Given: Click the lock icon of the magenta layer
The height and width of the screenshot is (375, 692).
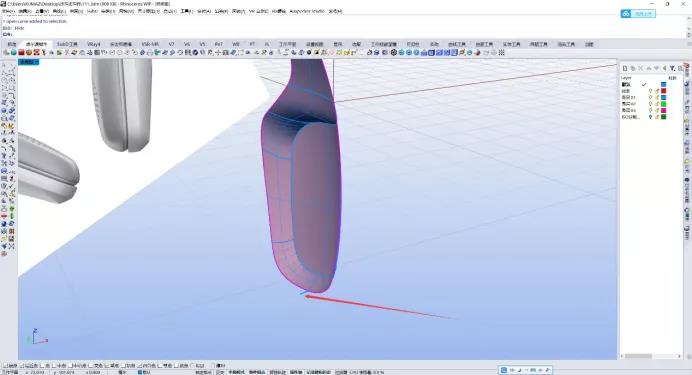Looking at the screenshot, I should click(x=657, y=110).
